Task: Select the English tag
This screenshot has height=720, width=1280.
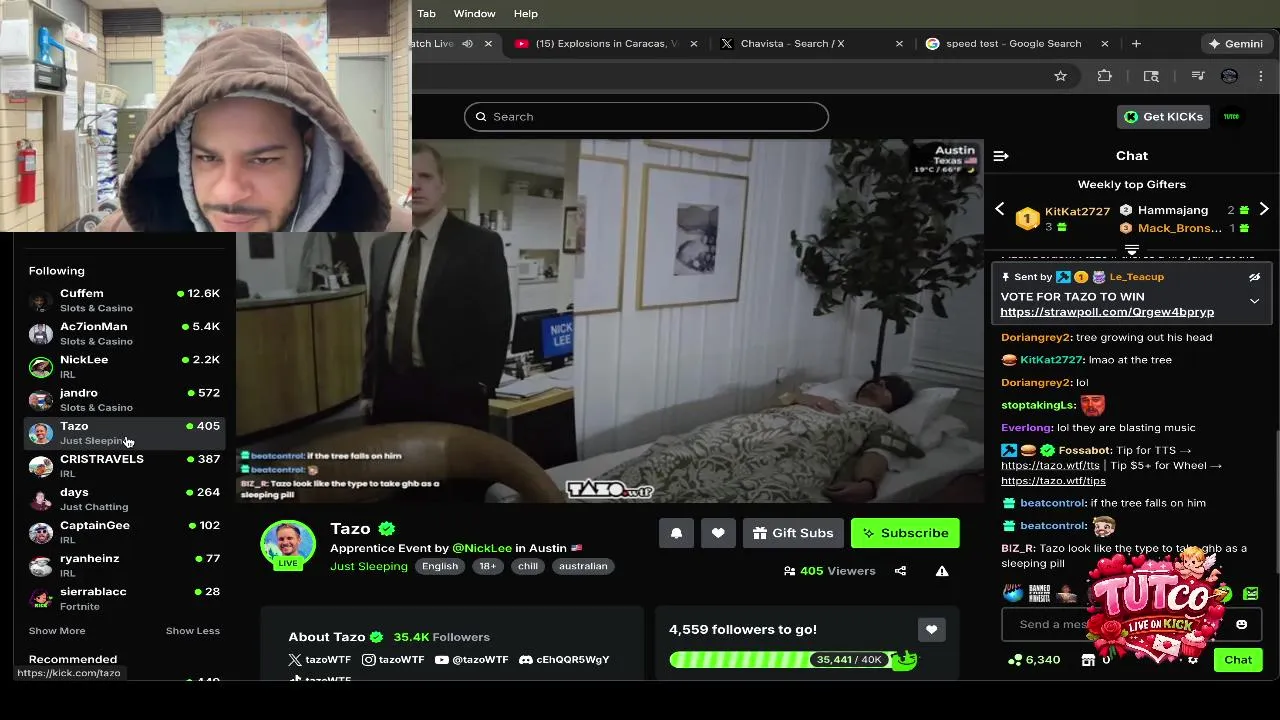Action: click(440, 566)
